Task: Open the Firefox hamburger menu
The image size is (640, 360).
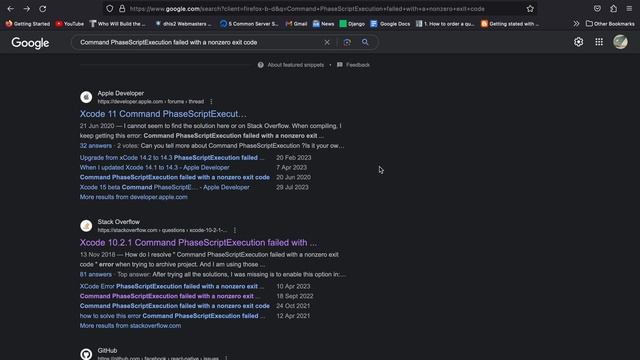Action: point(629,9)
